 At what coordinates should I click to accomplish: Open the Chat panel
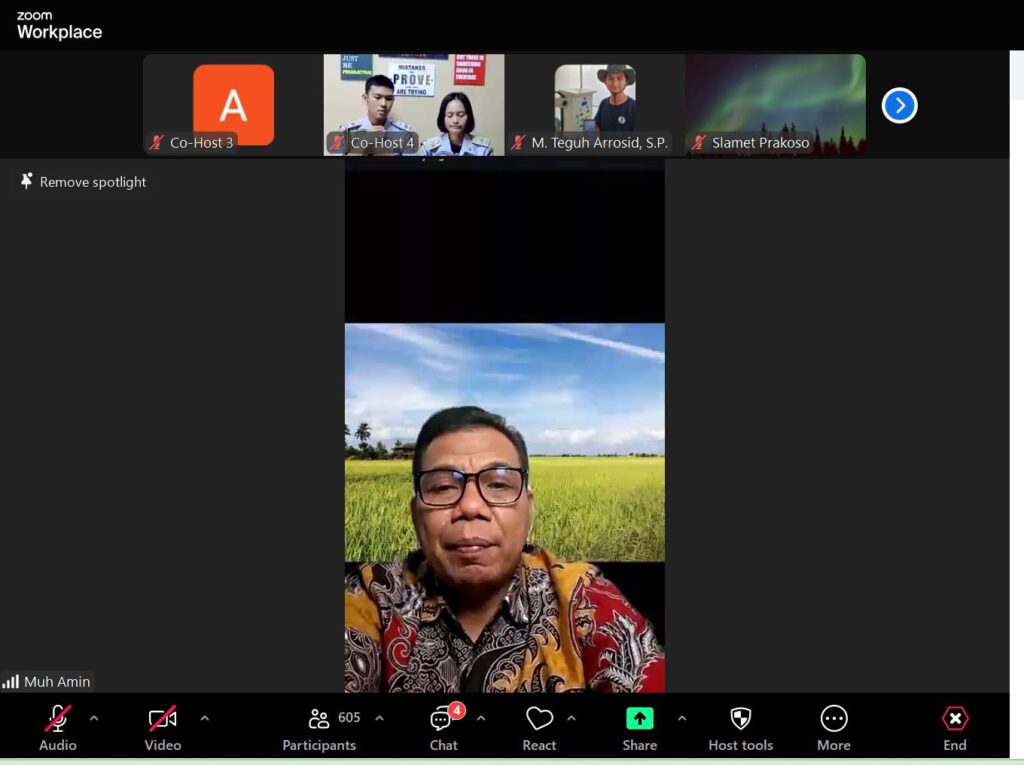[x=442, y=720]
